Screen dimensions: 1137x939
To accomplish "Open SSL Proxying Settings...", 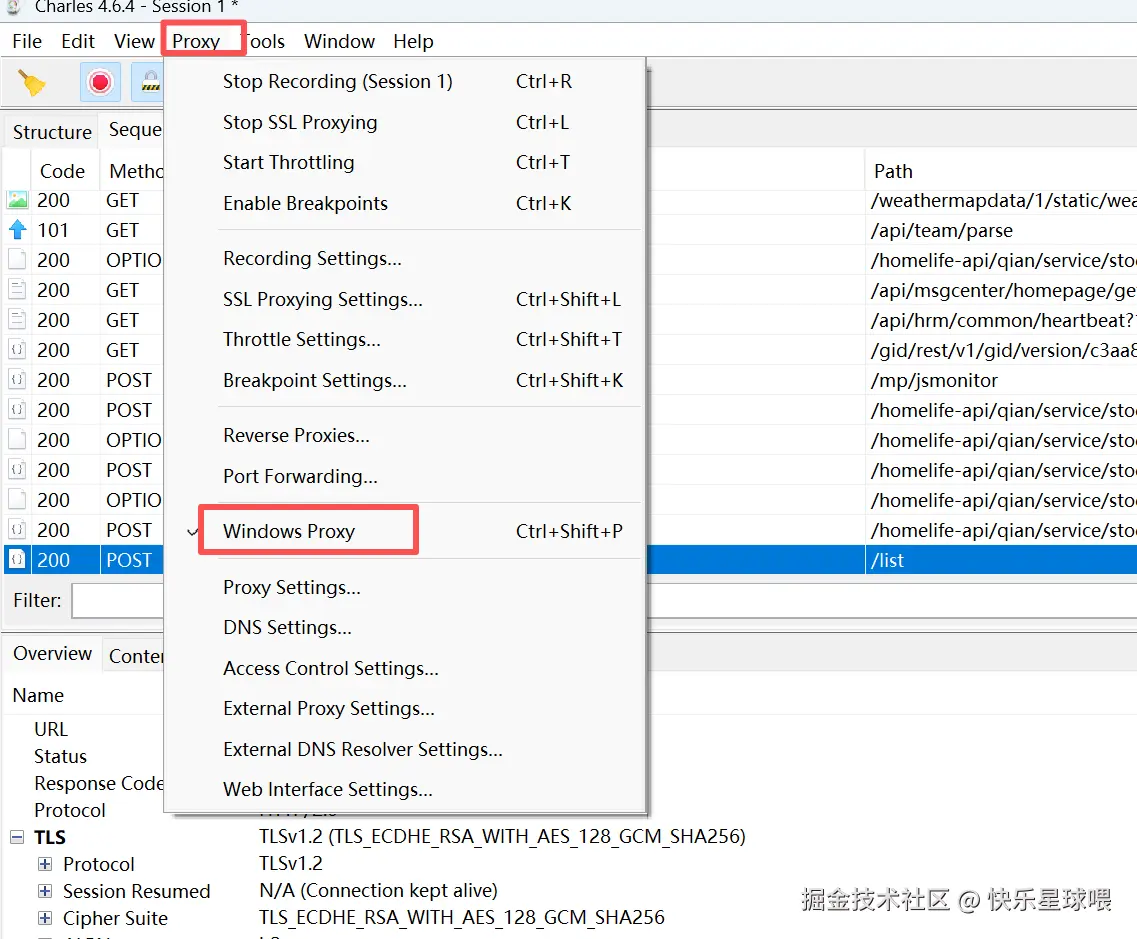I will coord(406,299).
